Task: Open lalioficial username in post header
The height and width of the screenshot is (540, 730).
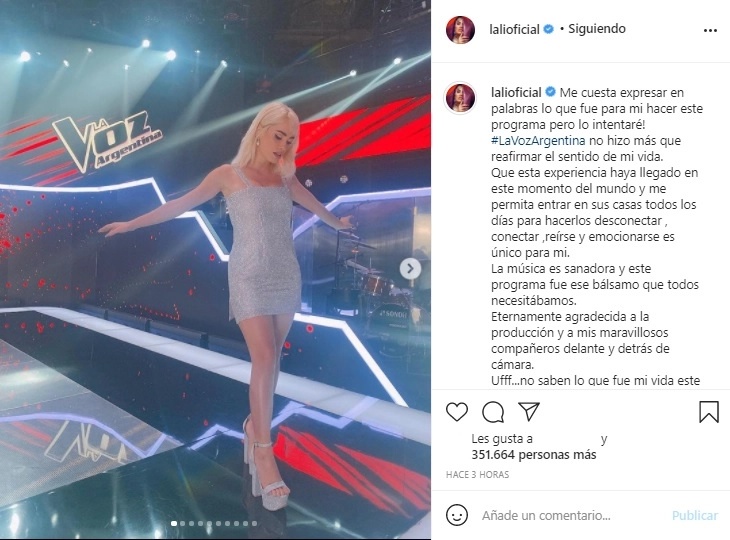Action: [x=514, y=29]
